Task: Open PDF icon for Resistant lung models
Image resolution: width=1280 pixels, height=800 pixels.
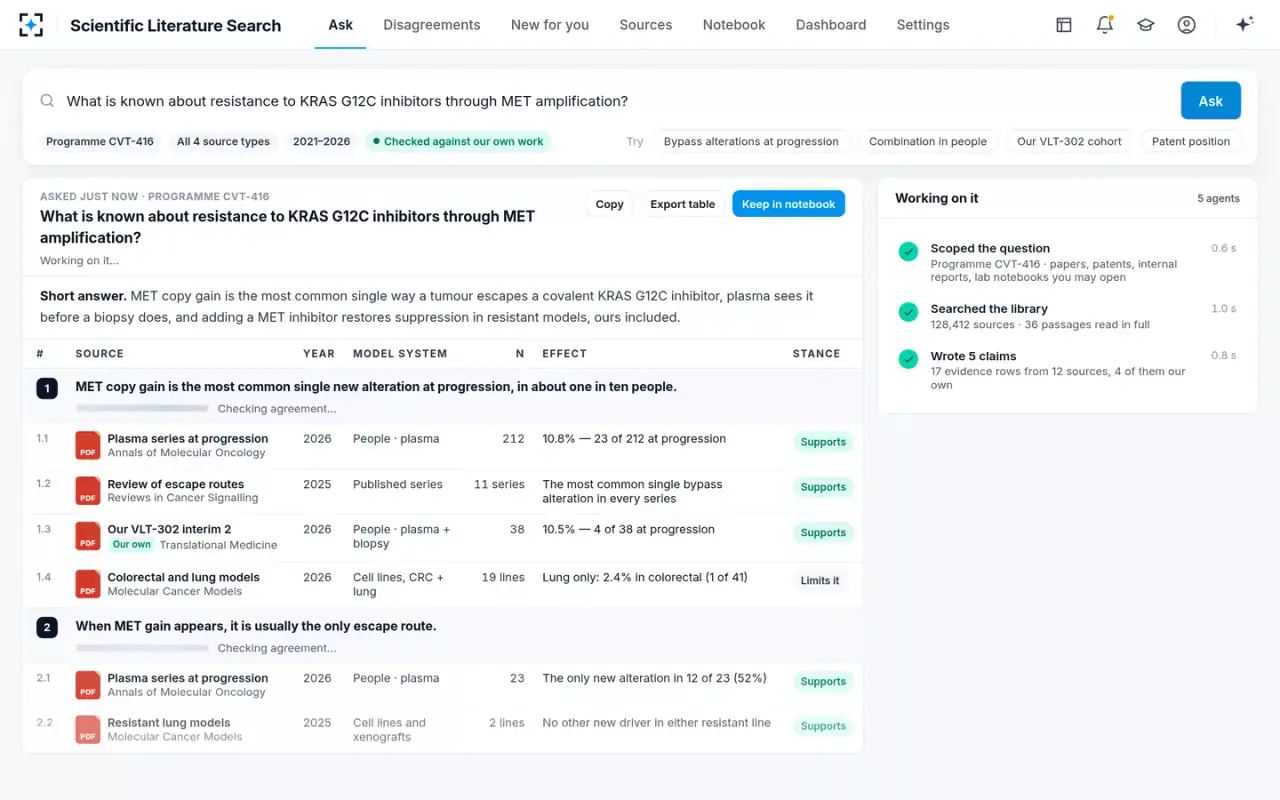Action: (88, 730)
